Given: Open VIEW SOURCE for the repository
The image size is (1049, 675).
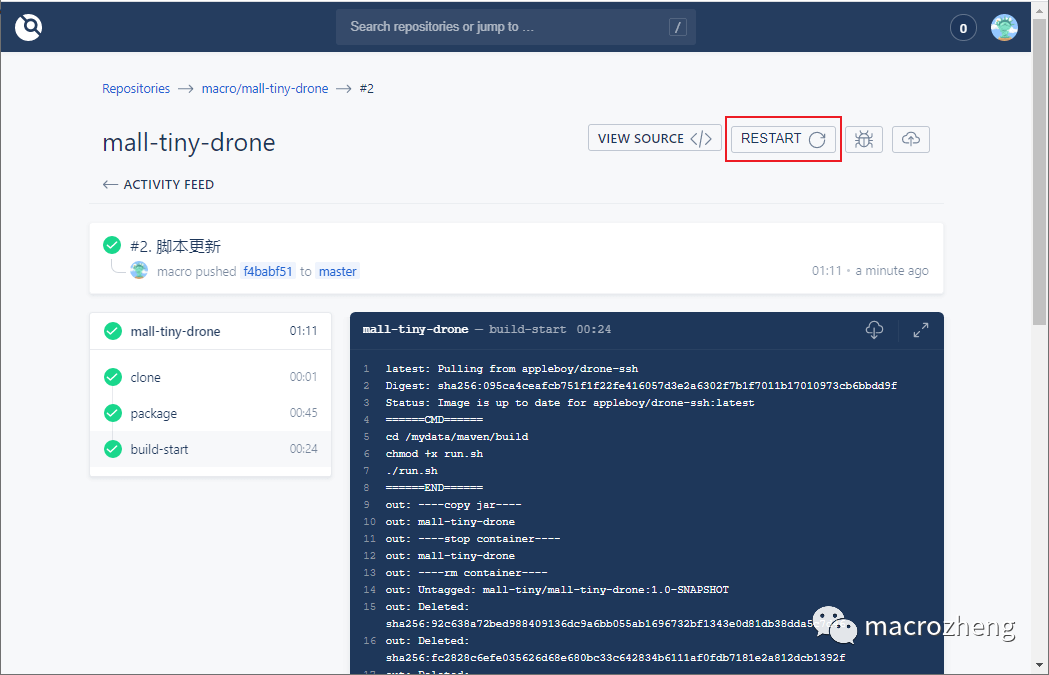Looking at the screenshot, I should pos(654,139).
